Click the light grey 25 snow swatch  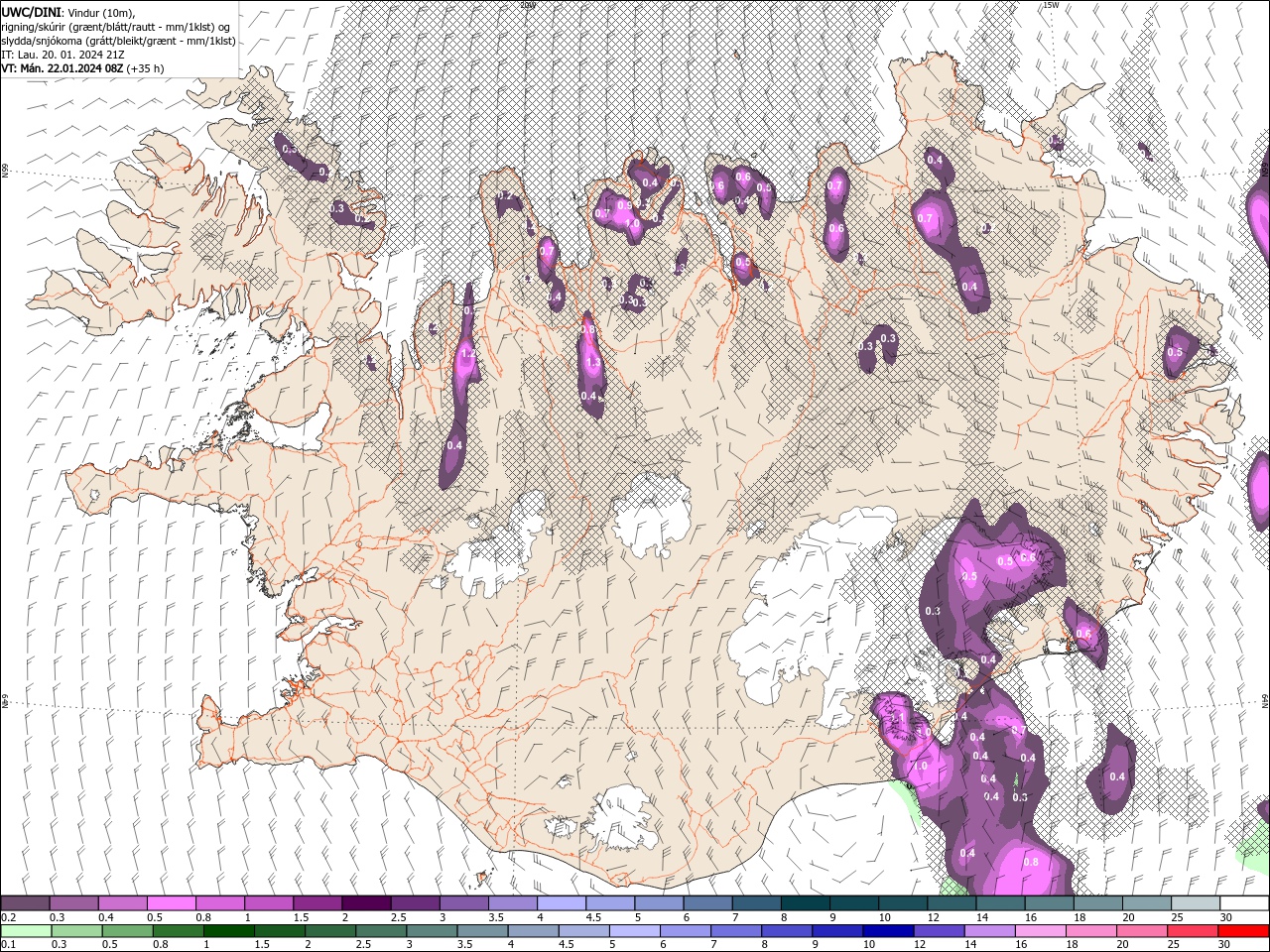[x=1196, y=903]
